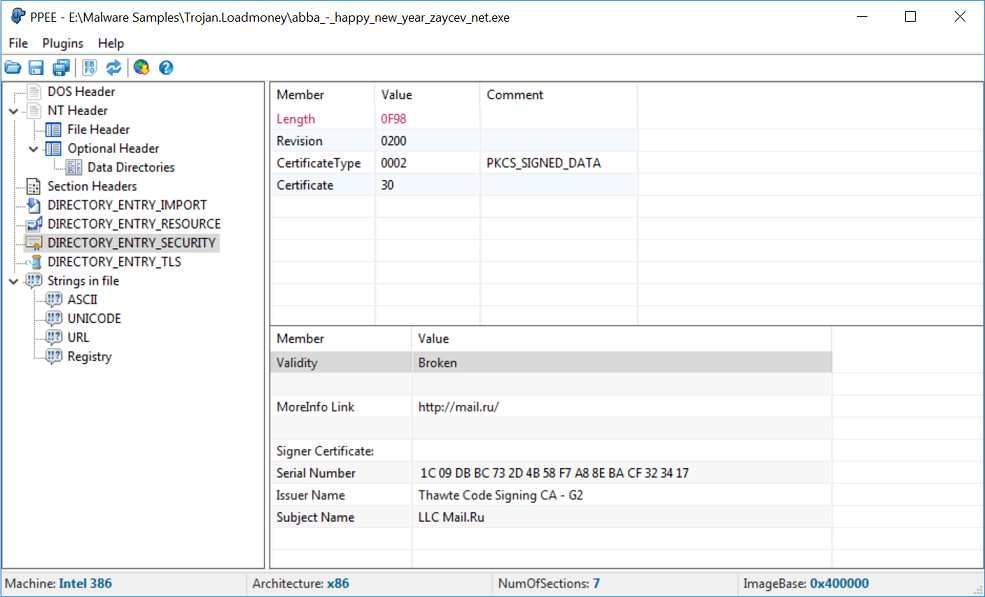Screen dimensions: 985x597
Task: Select the Length value 0F98
Action: pyautogui.click(x=393, y=119)
